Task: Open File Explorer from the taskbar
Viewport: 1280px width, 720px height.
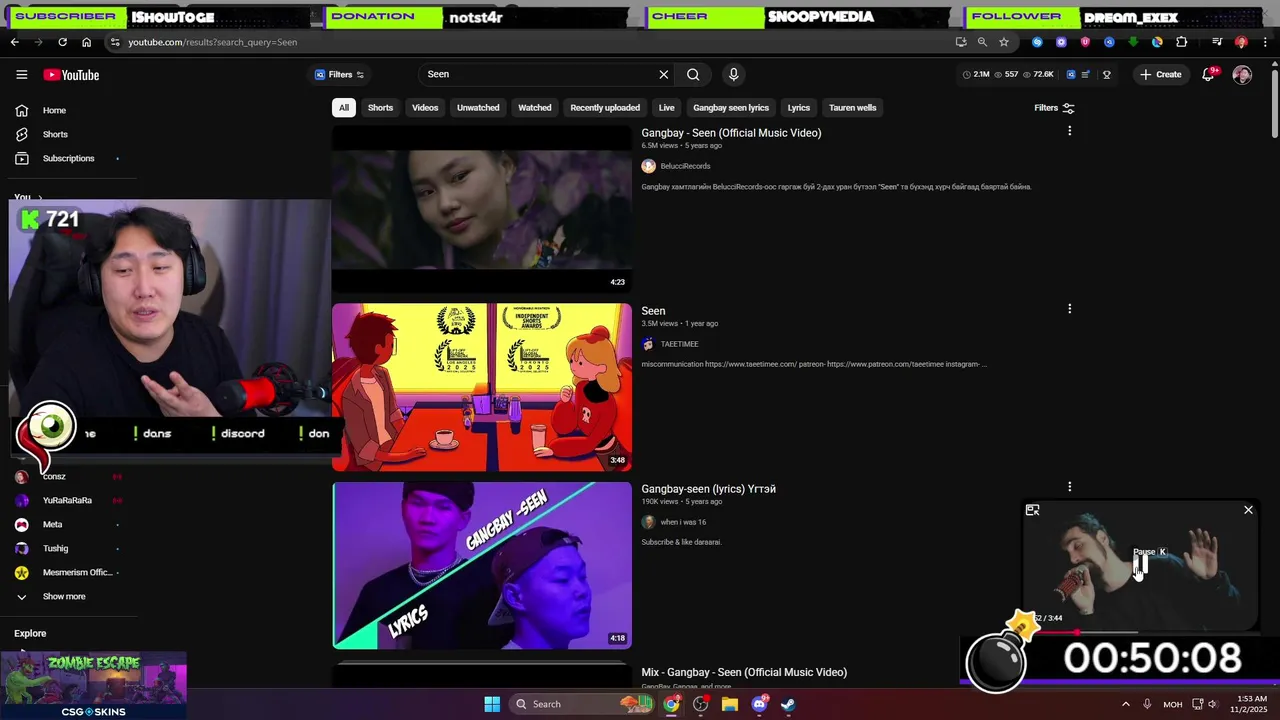Action: (x=730, y=704)
